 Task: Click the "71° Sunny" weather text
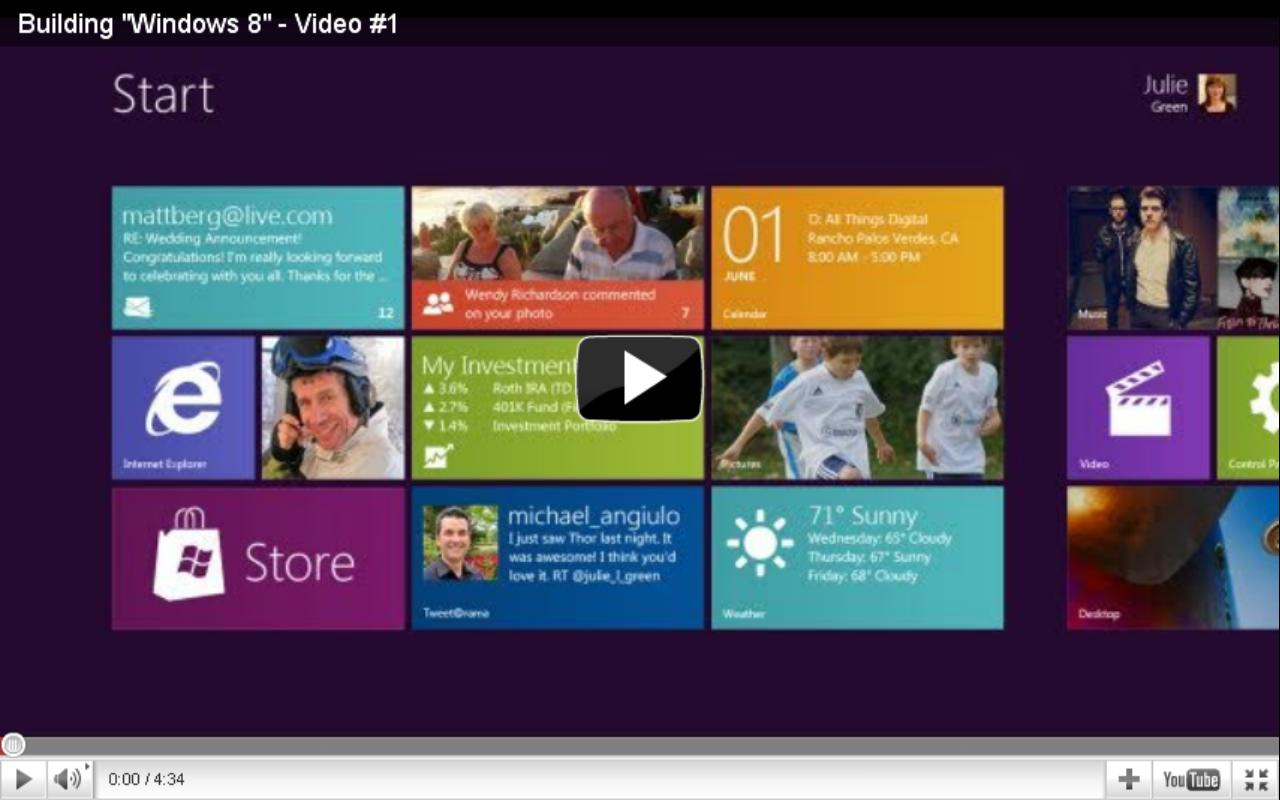tap(863, 516)
